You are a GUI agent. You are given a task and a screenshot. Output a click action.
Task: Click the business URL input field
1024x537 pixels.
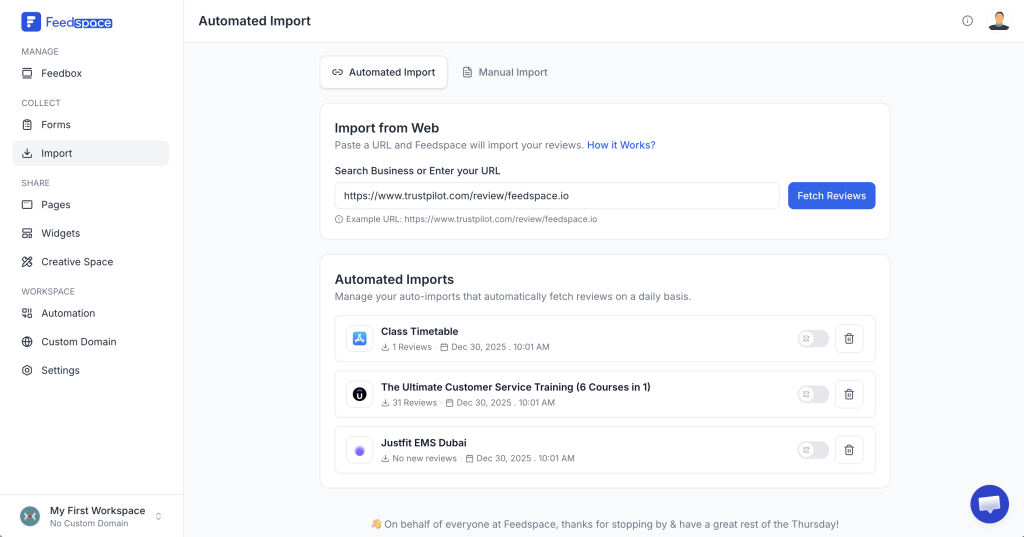tap(556, 196)
